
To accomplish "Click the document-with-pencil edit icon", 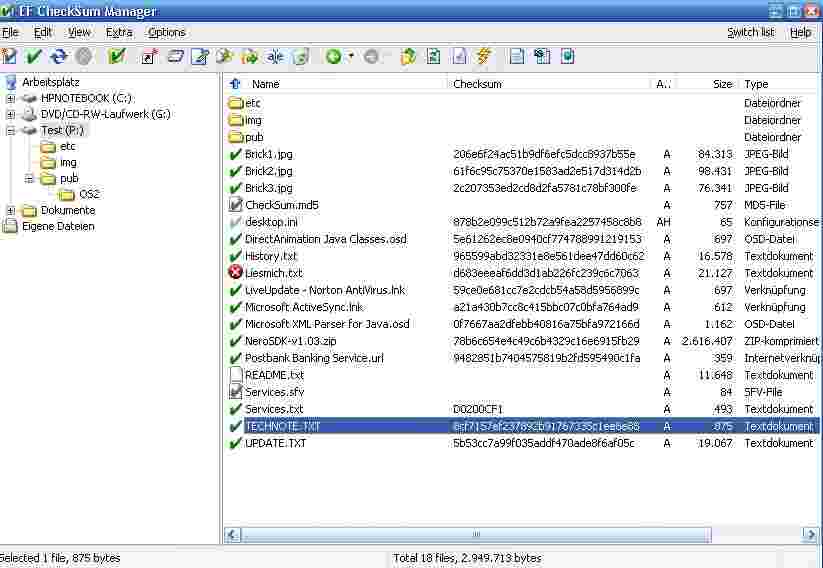I will pos(199,56).
